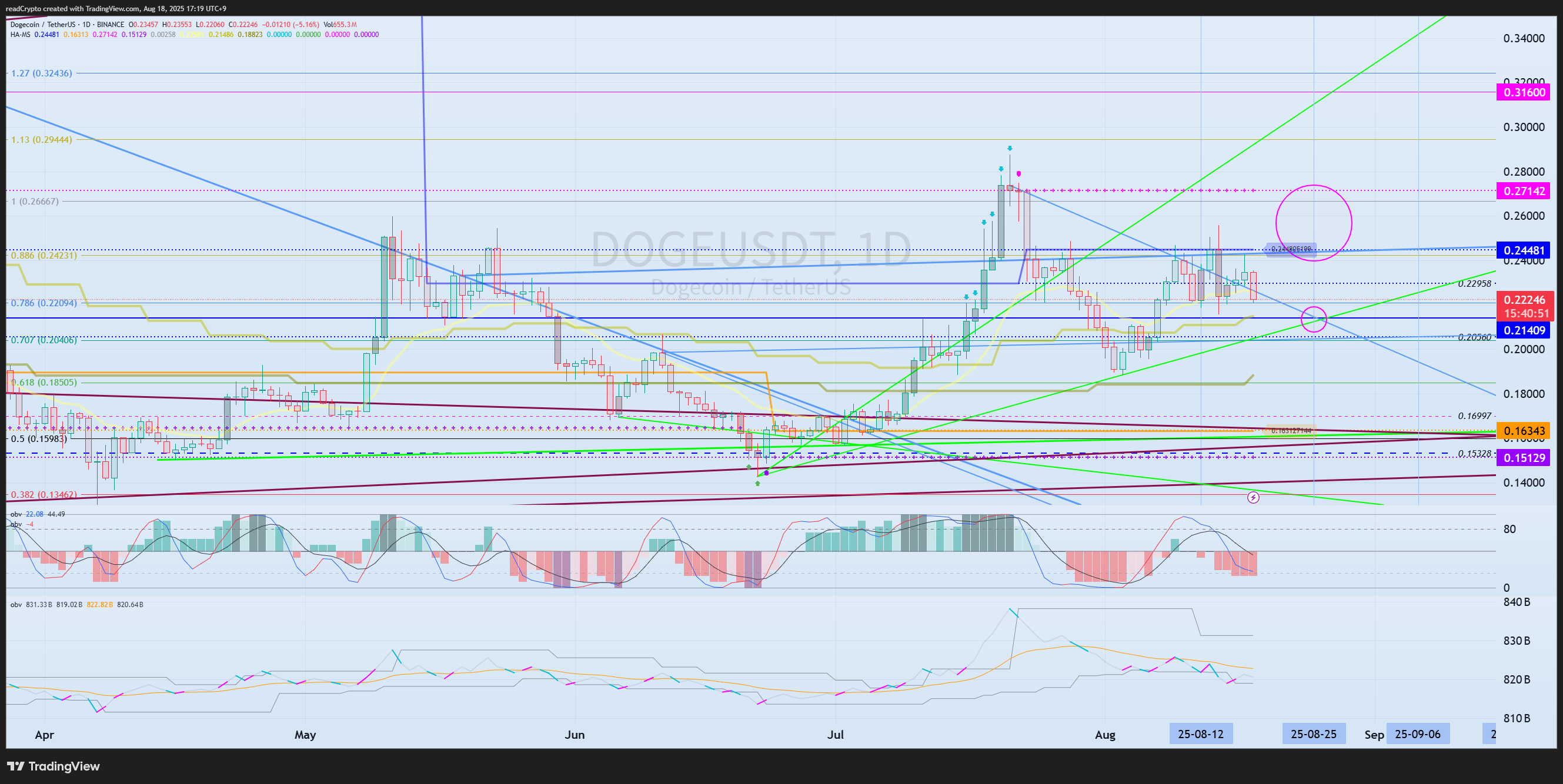Click the 0.786 (0.22094) Fibonacci label

pos(44,303)
